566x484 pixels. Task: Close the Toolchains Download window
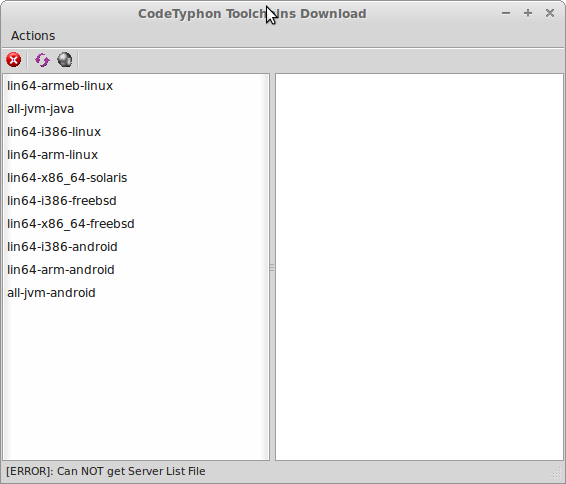[x=550, y=13]
